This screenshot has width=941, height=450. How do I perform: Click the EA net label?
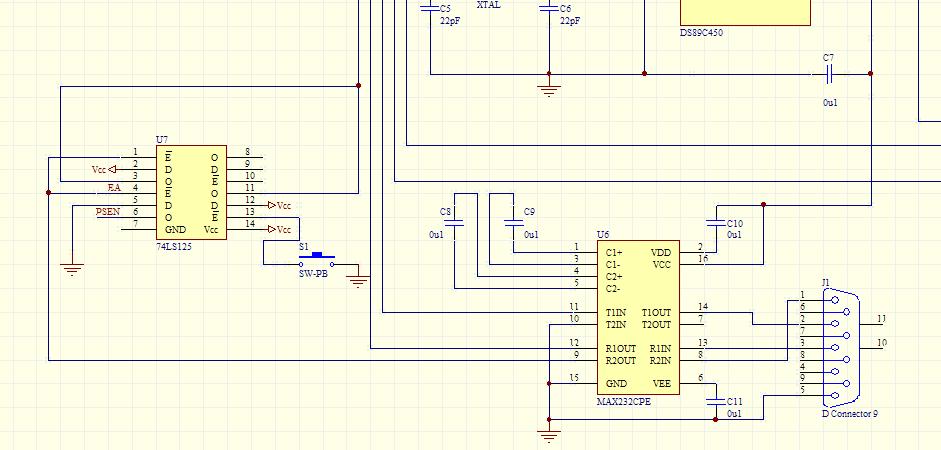pos(114,188)
